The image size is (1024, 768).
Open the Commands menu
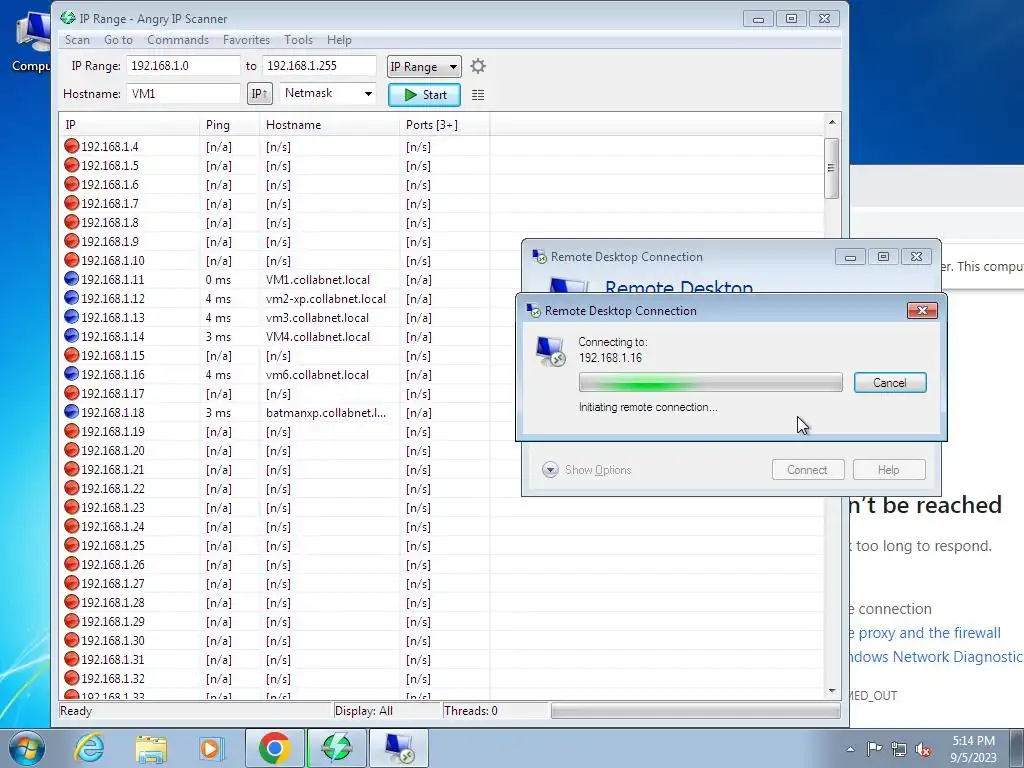178,40
